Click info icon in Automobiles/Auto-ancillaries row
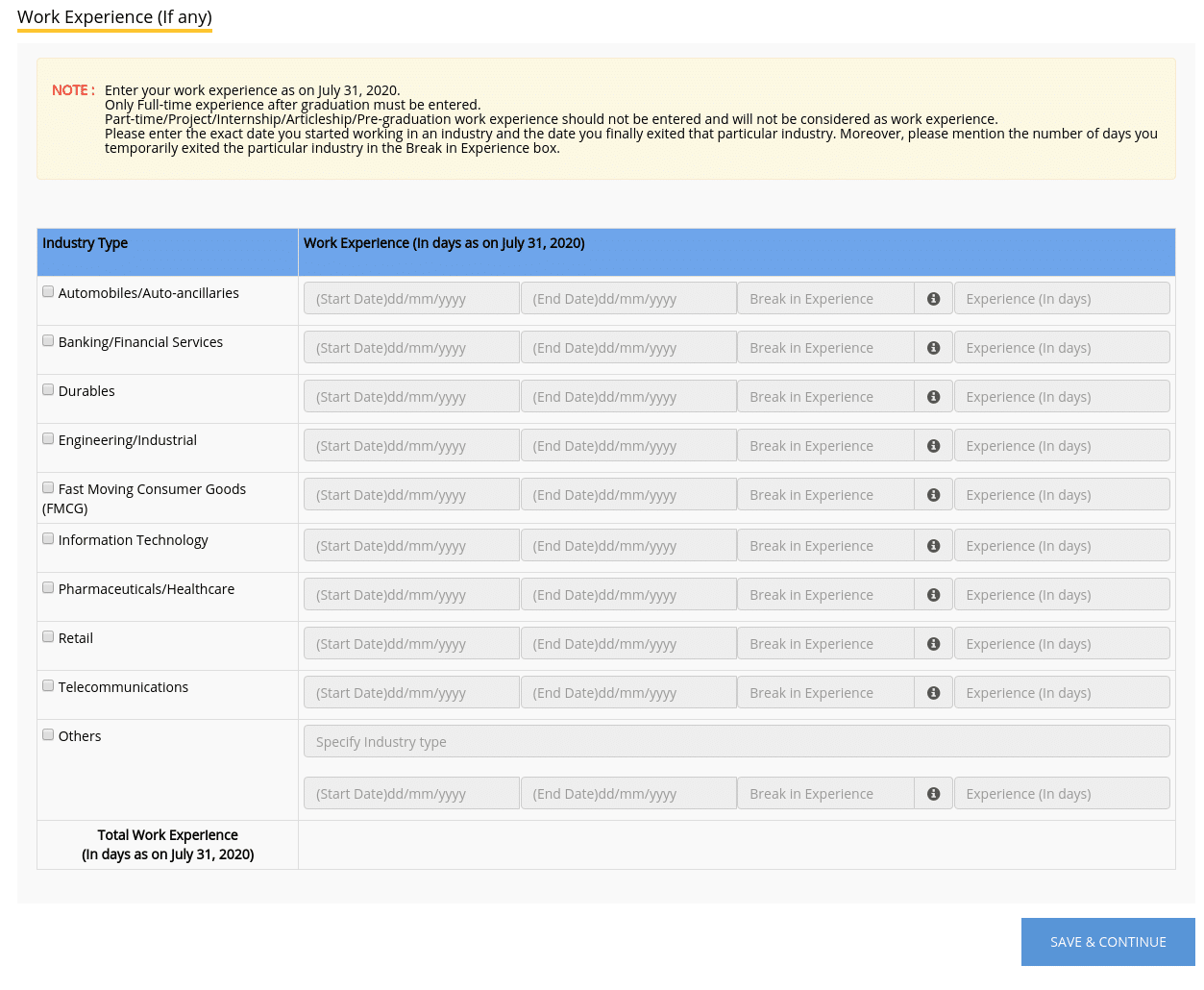This screenshot has height=990, width=1204. pyautogui.click(x=933, y=299)
